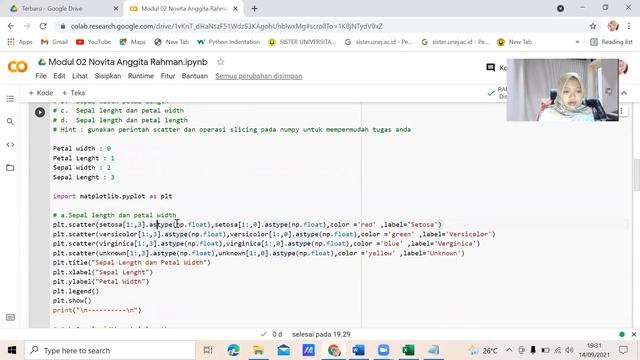Click the Type here to search box
The height and width of the screenshot is (360, 640).
point(110,350)
